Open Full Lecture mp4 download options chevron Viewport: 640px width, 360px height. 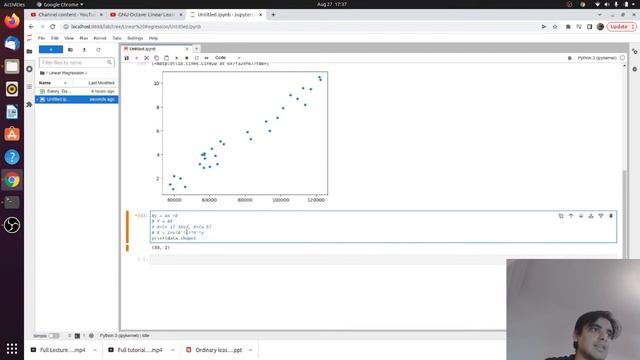pyautogui.click(x=95, y=350)
